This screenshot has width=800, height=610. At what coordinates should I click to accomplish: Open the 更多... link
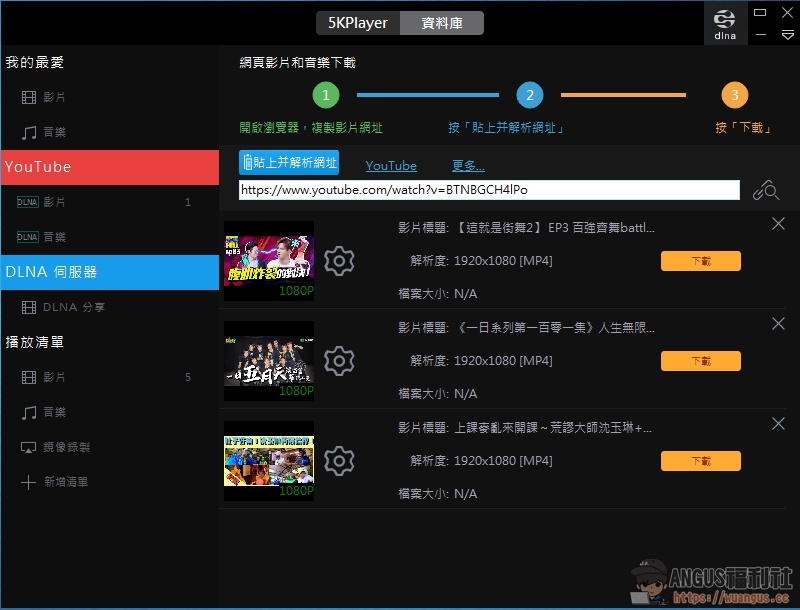coord(468,166)
